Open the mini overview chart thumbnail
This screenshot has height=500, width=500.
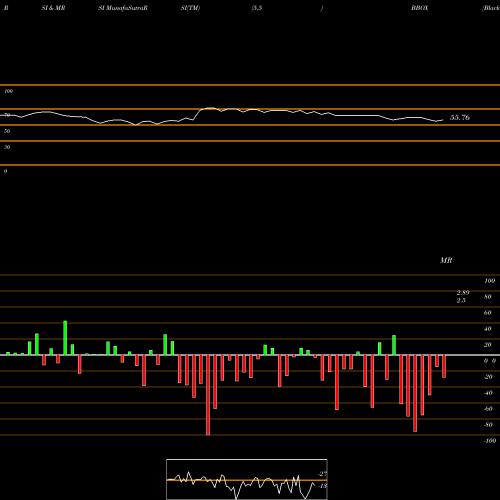tap(247, 479)
